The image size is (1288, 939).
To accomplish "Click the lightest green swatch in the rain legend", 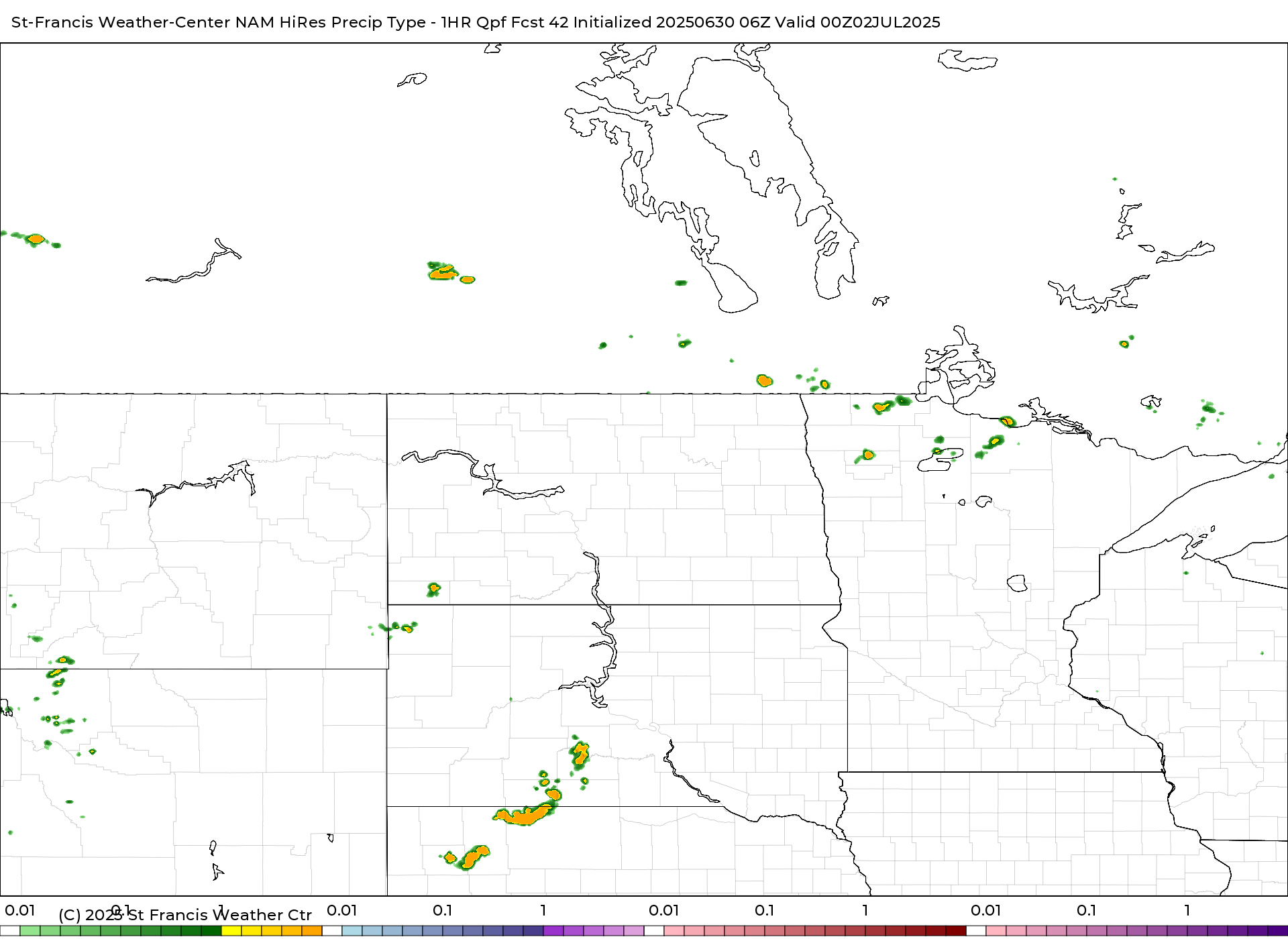I will click(x=30, y=931).
